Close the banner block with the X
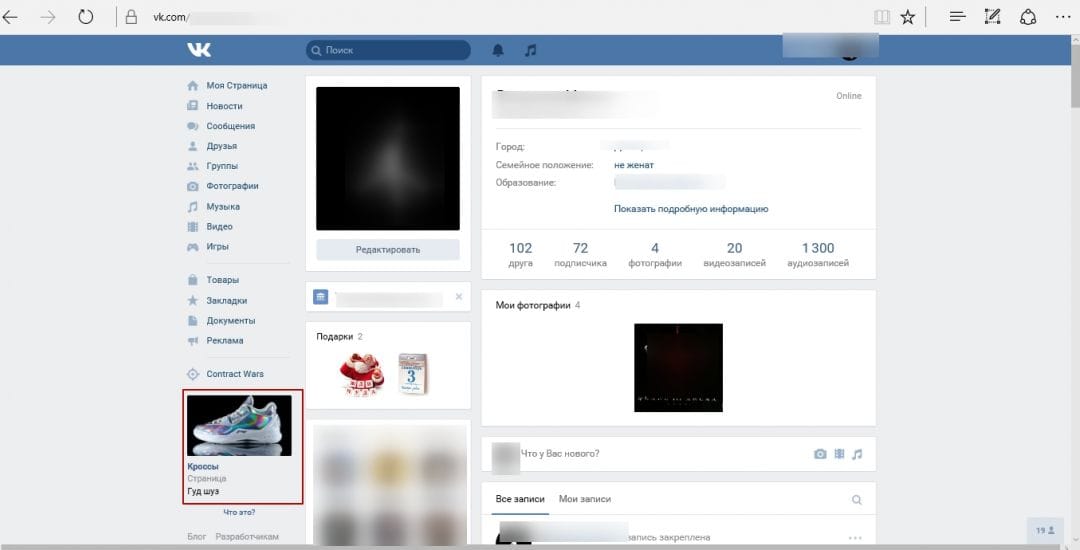1080x550 pixels. click(459, 297)
